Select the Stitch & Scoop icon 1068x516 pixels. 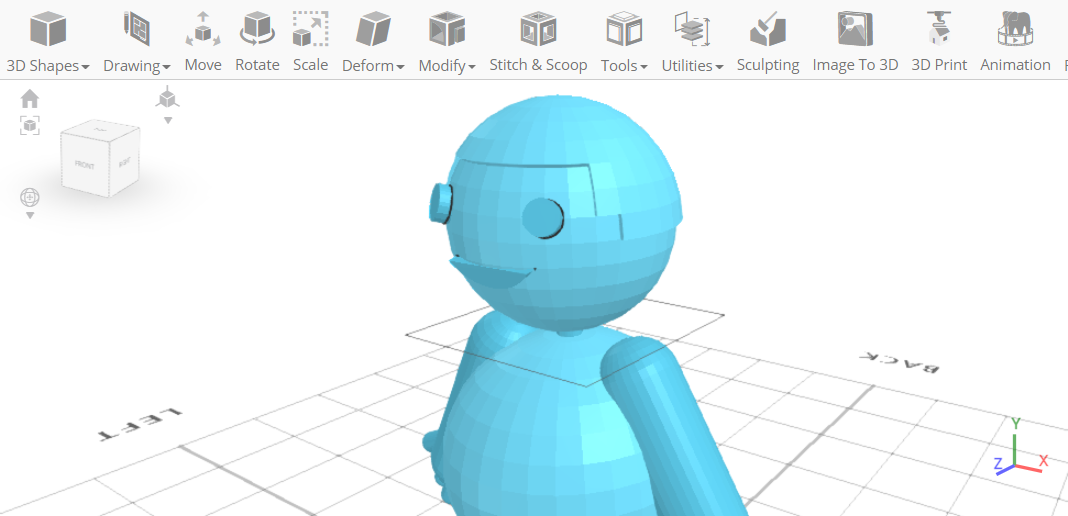coord(538,29)
